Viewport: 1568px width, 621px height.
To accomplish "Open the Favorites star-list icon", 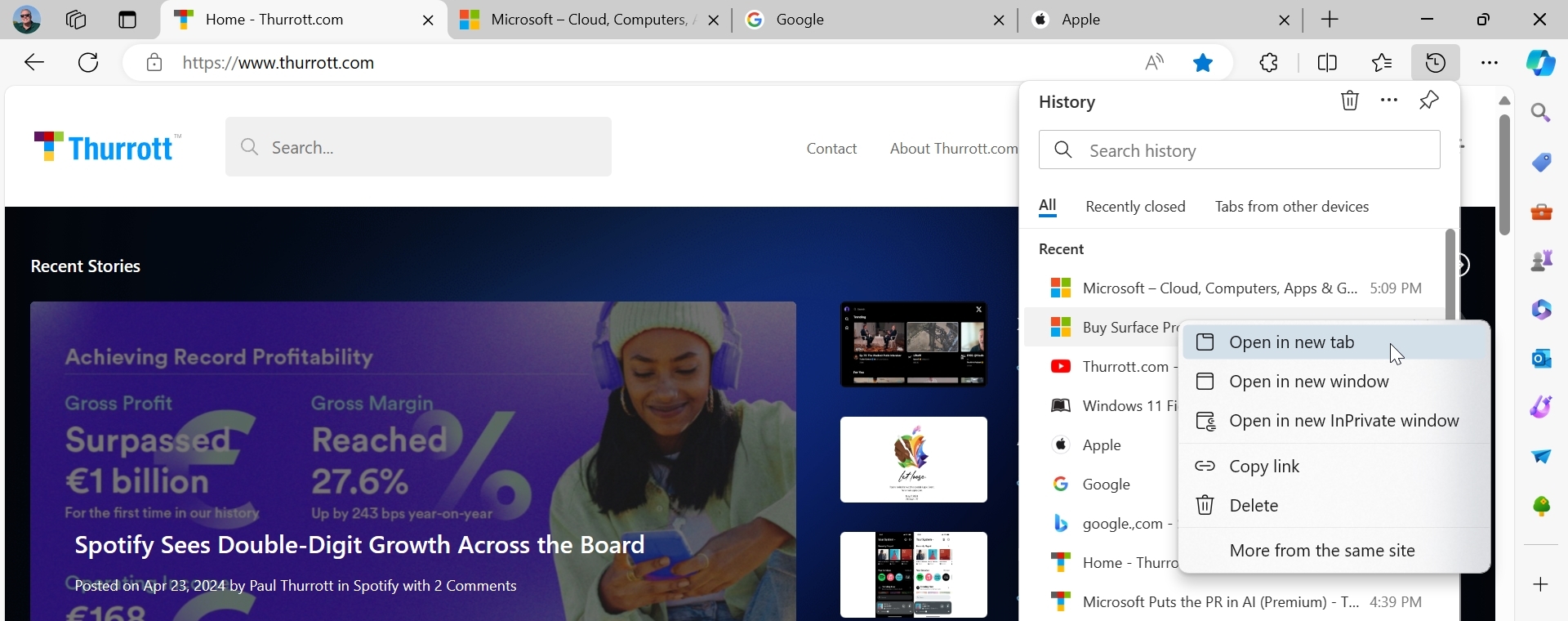I will click(1382, 63).
